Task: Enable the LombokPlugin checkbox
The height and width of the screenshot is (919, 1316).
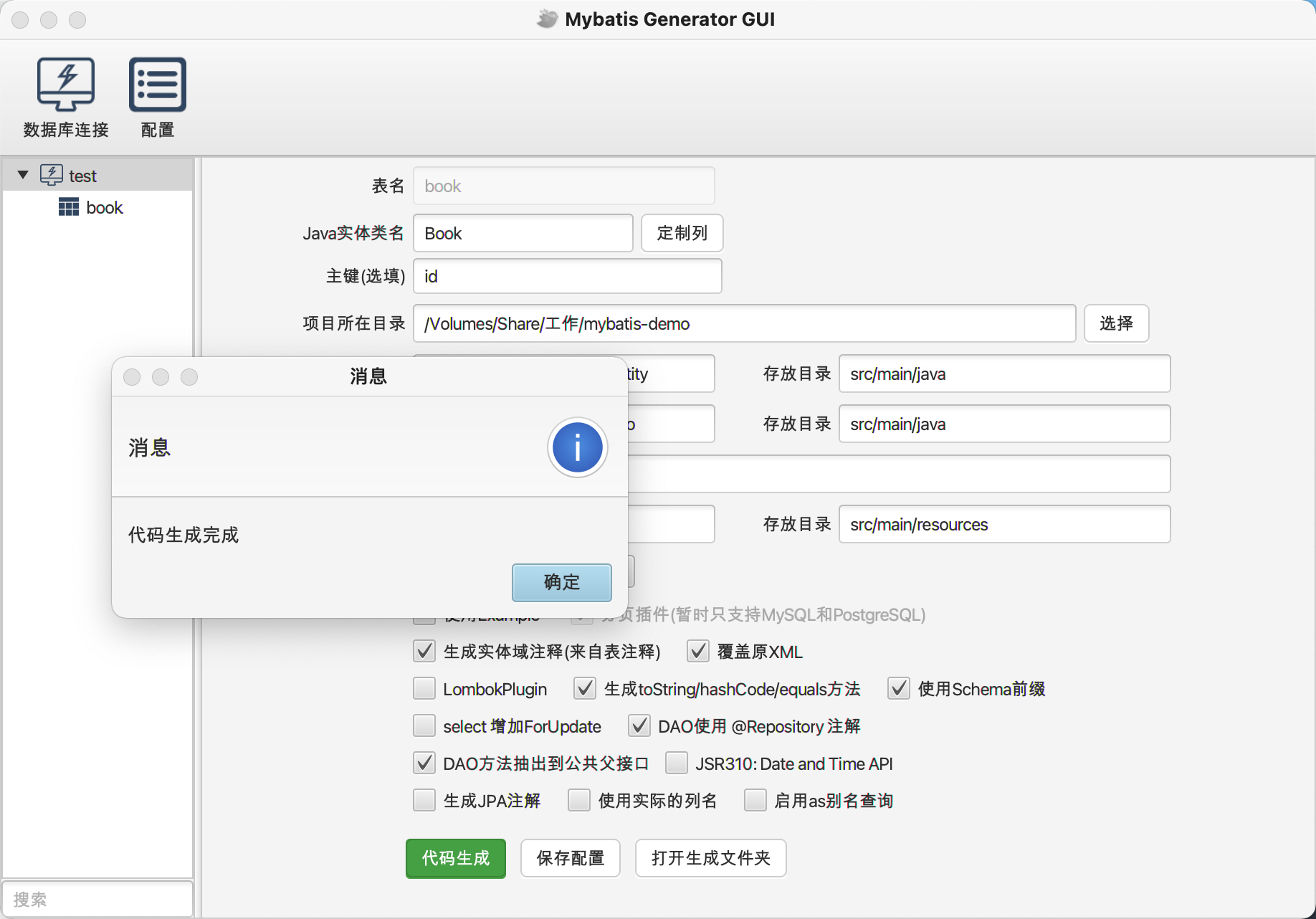Action: tap(424, 689)
